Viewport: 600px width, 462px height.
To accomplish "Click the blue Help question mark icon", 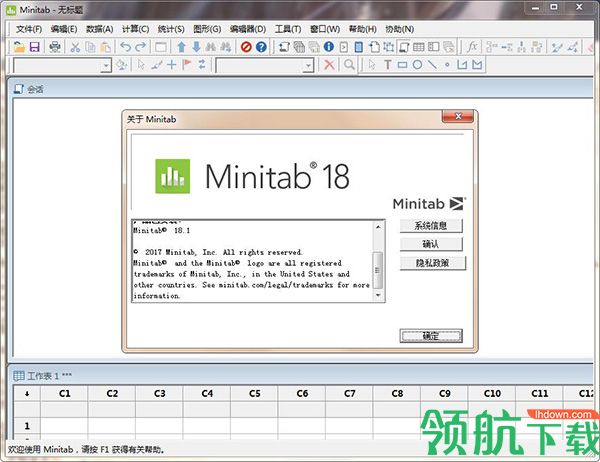I will click(x=261, y=47).
